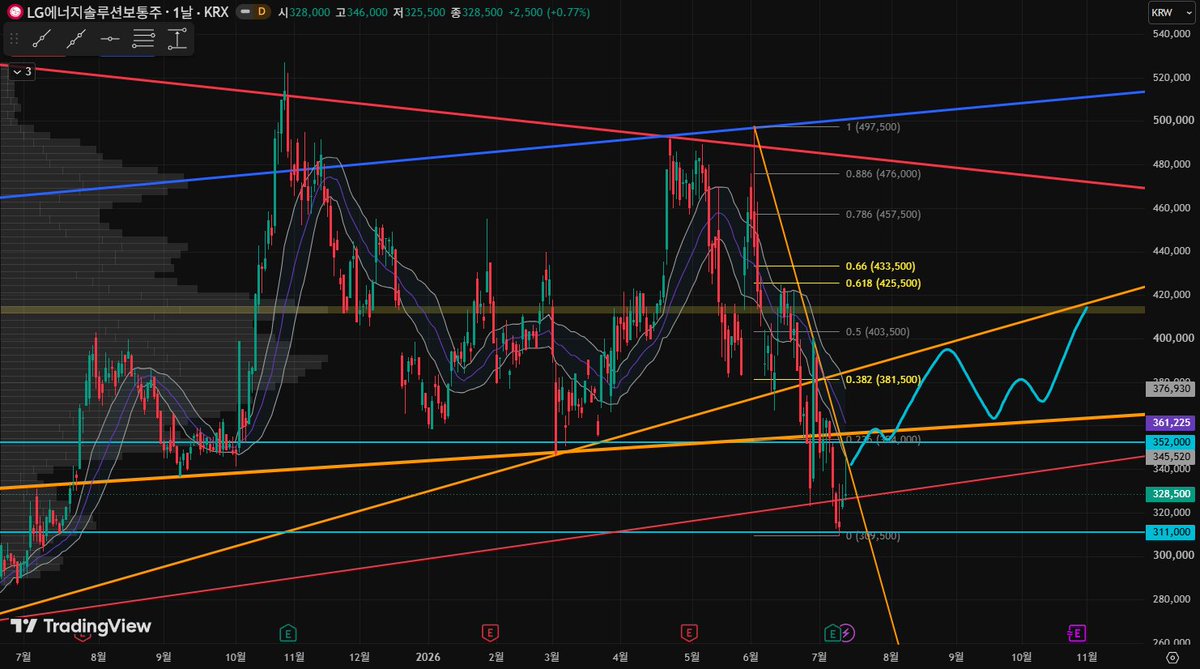Click the 종328,500 close price value

point(479,12)
